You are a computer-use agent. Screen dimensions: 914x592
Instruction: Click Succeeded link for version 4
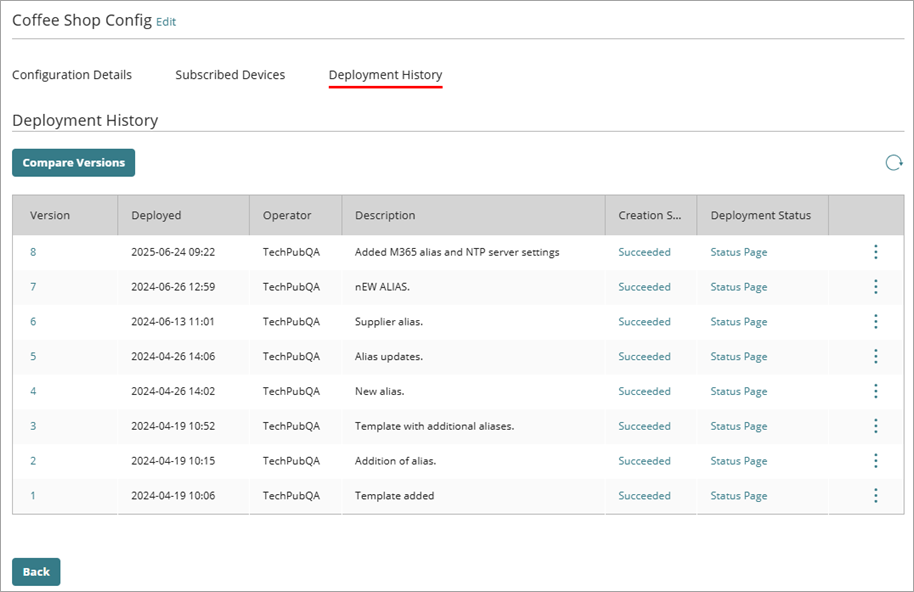tap(644, 391)
